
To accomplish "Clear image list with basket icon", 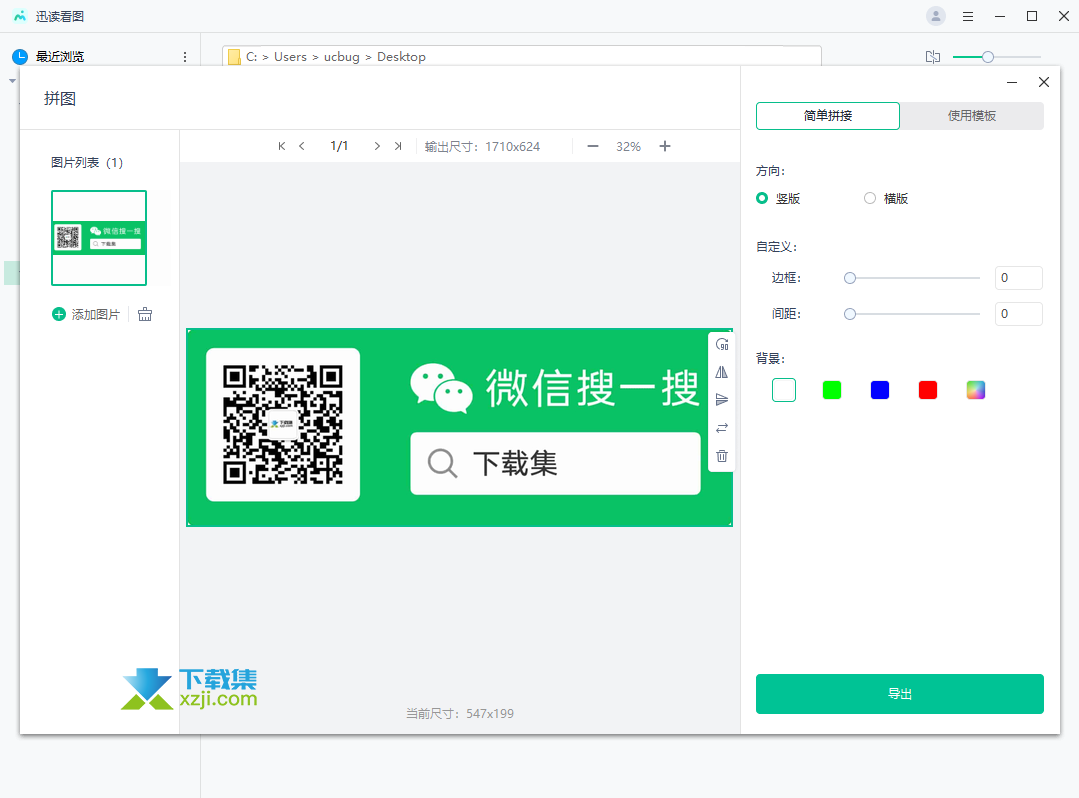I will tap(145, 314).
